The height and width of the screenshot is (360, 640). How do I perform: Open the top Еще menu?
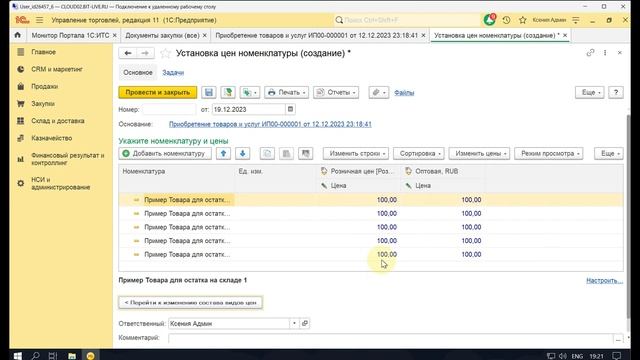pyautogui.click(x=590, y=92)
